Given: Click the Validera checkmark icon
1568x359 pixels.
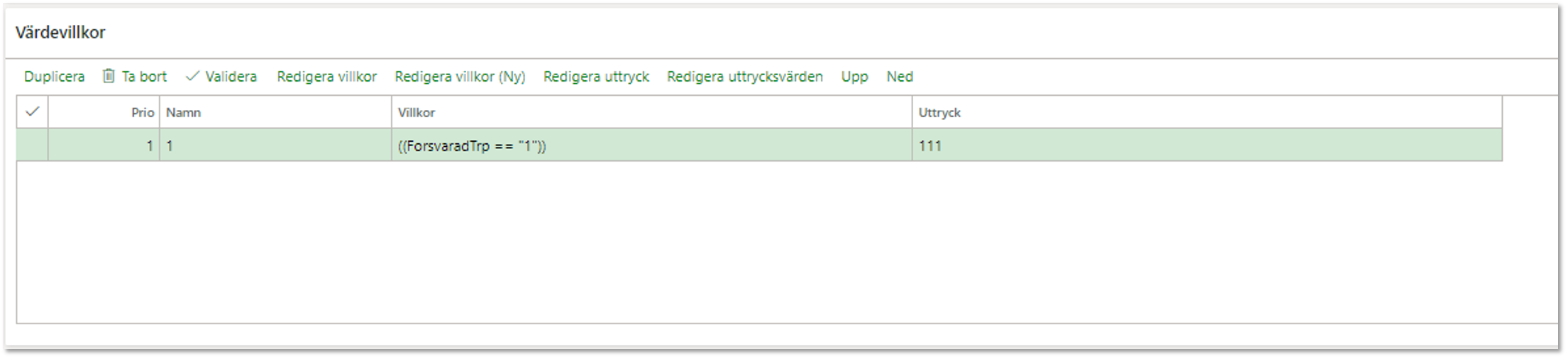Looking at the screenshot, I should [x=192, y=76].
